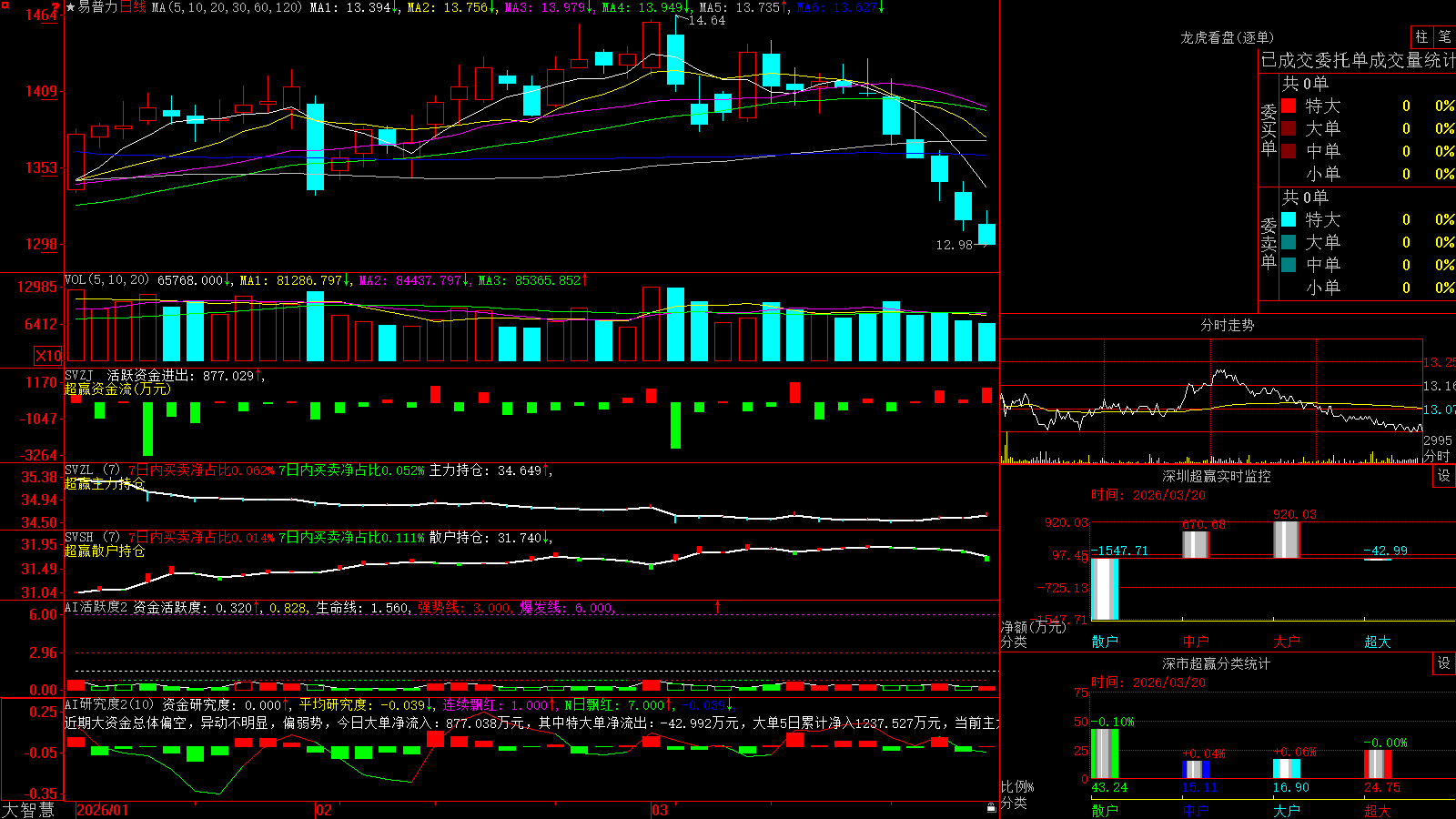Viewport: 1456px width, 819px height.
Task: Open VOL(5,10,20) indicator parameters
Action: click(x=106, y=280)
